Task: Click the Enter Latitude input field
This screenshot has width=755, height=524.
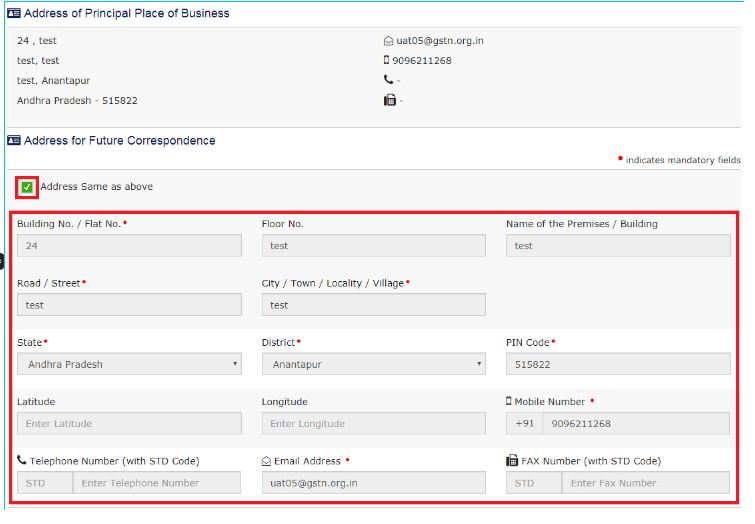Action: (x=129, y=424)
